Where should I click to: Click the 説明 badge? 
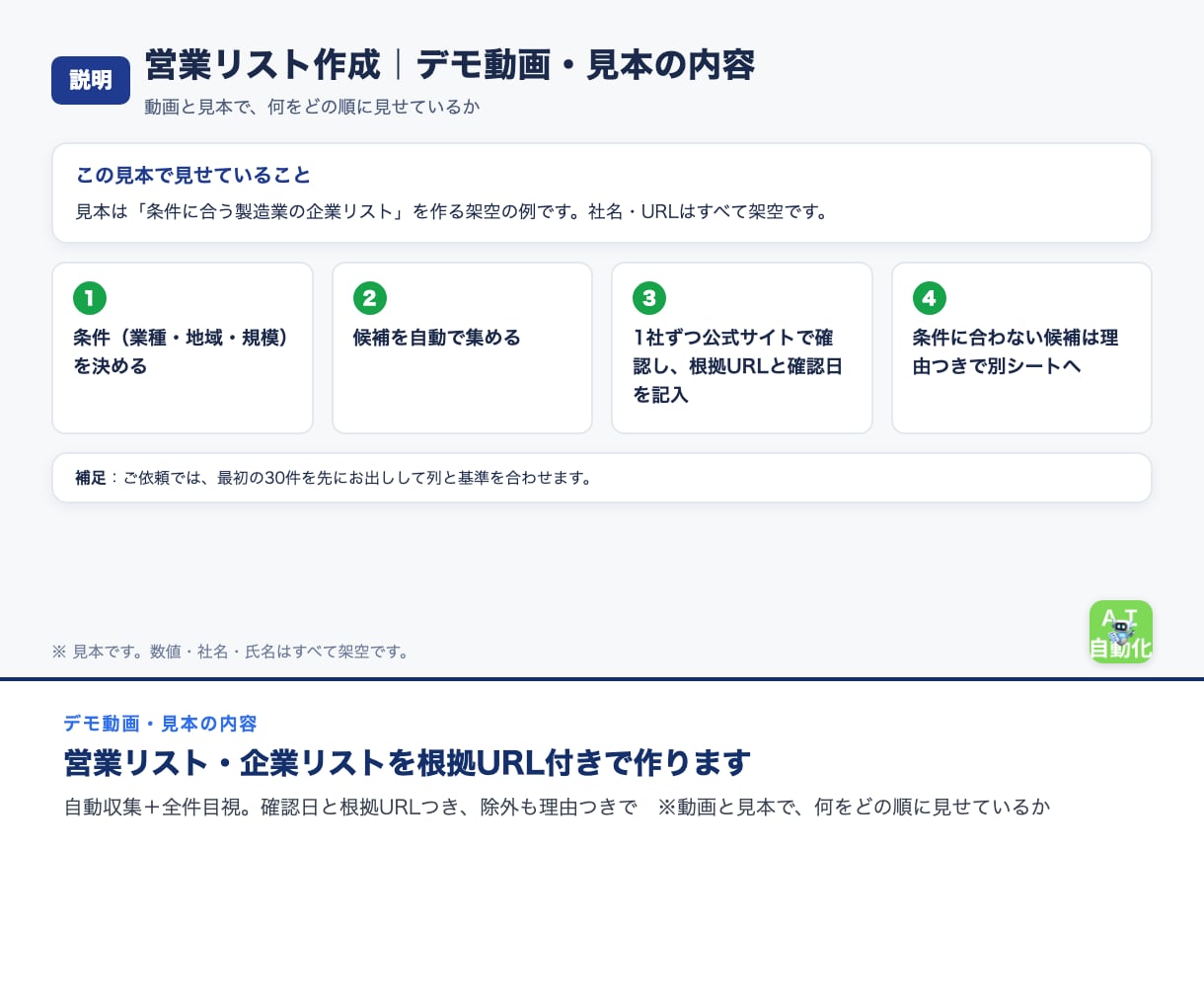pyautogui.click(x=91, y=80)
